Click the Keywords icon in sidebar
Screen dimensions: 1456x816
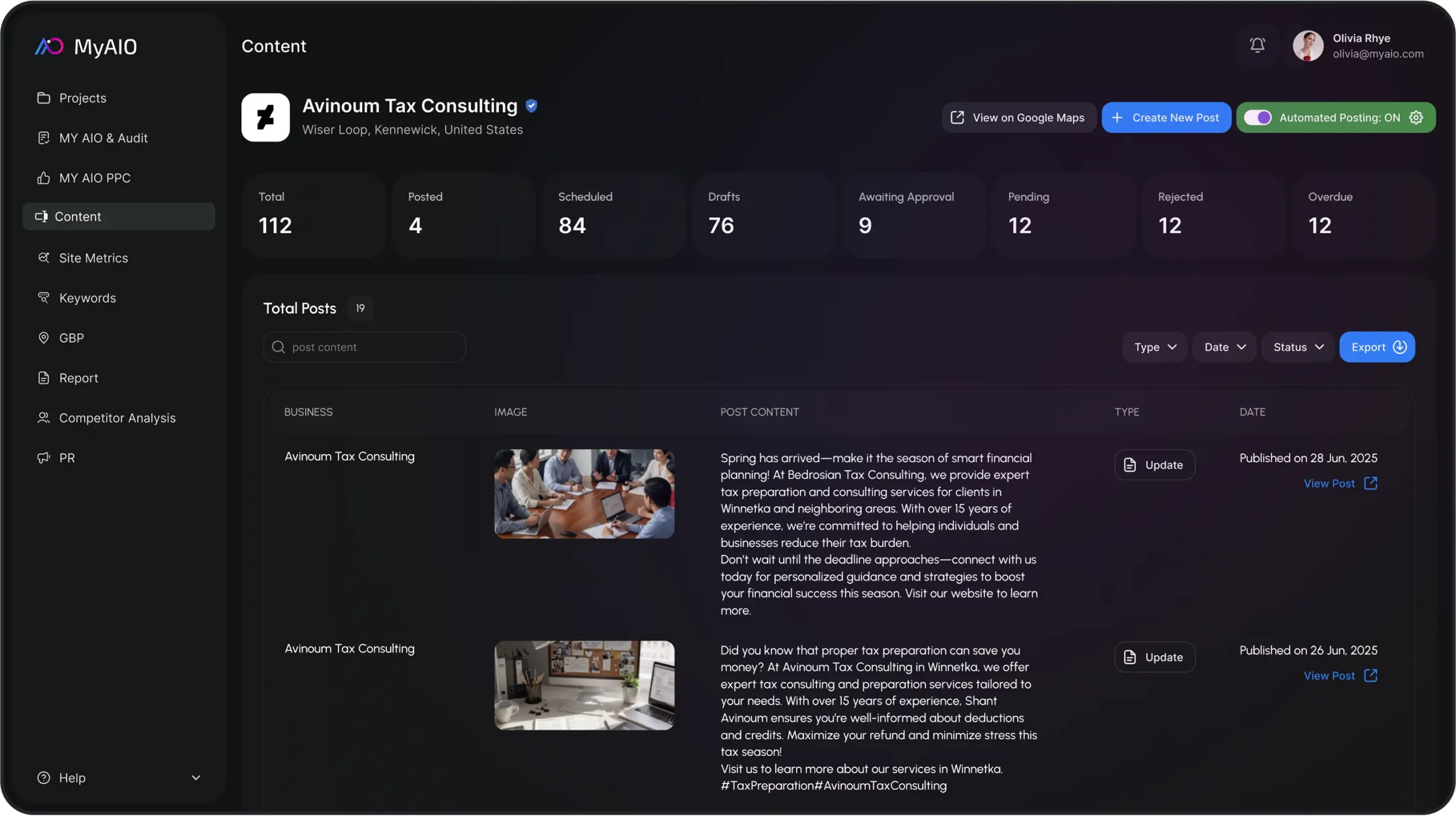point(43,297)
